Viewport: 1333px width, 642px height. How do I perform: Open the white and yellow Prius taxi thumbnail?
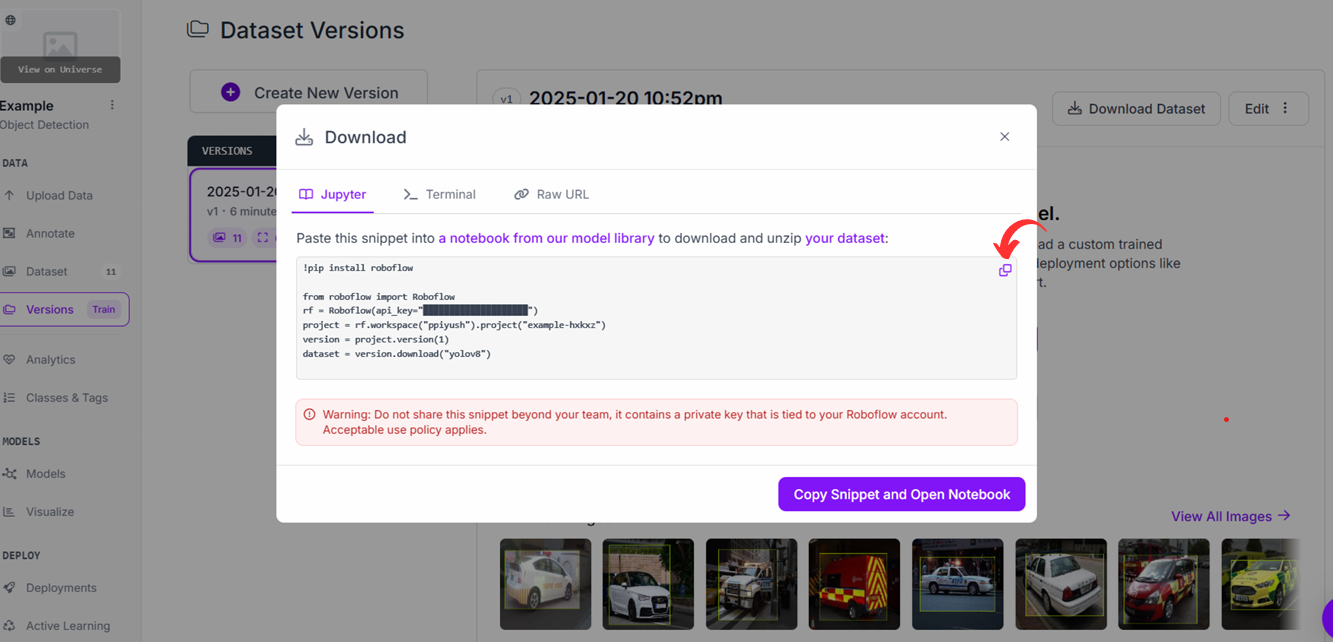pyautogui.click(x=545, y=584)
